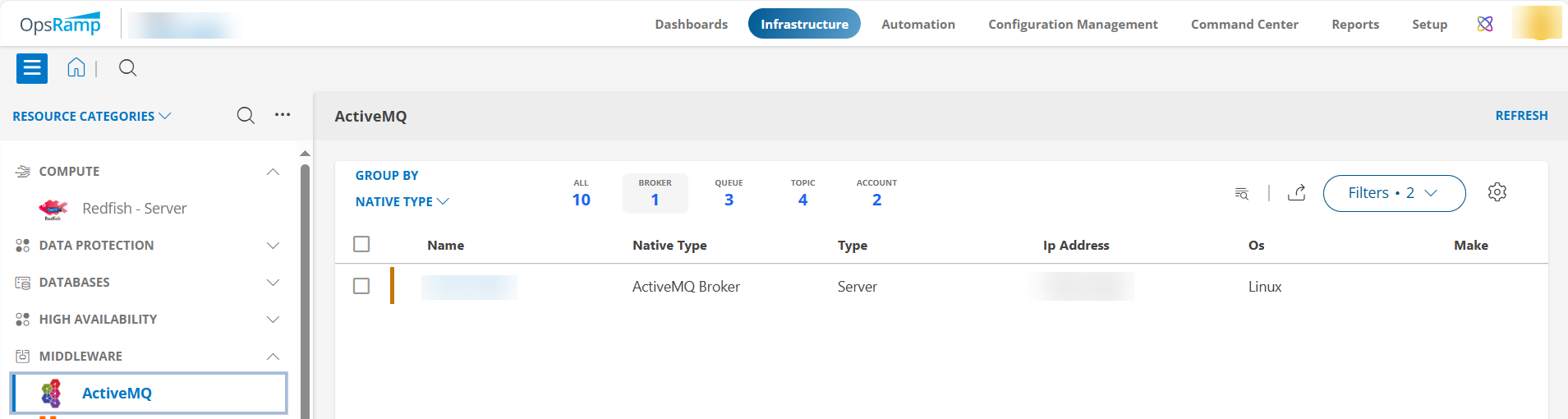Click the search icon beside home
Viewport: 1568px width, 419px height.
[x=127, y=67]
